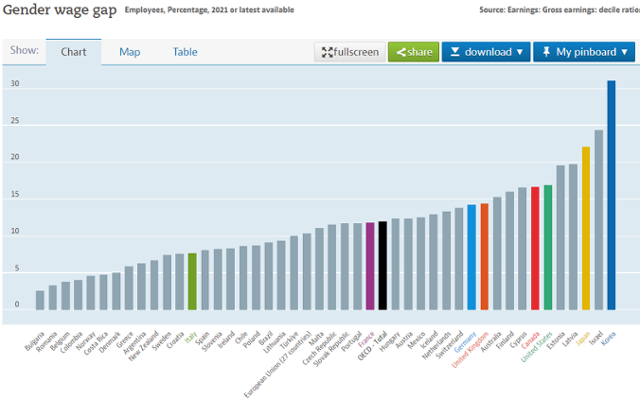Viewport: 640px width, 400px height.
Task: Switch to the Chart tab
Action: [73, 52]
